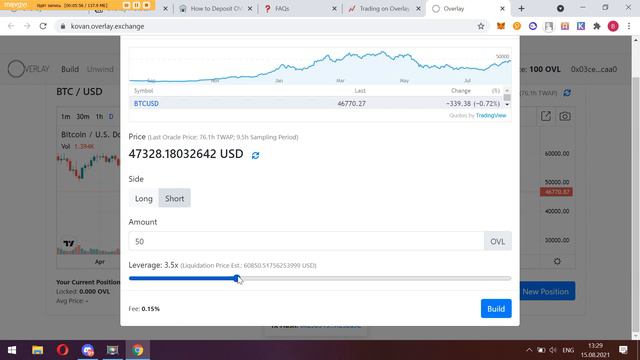Screen dimensions: 640x360
Task: Go back in browser history
Action: (x=11, y=26)
